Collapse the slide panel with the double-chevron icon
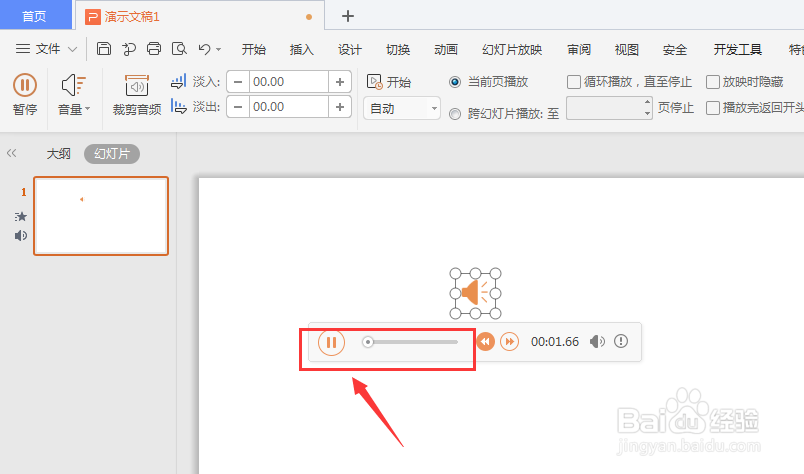Image resolution: width=804 pixels, height=474 pixels. [11, 153]
